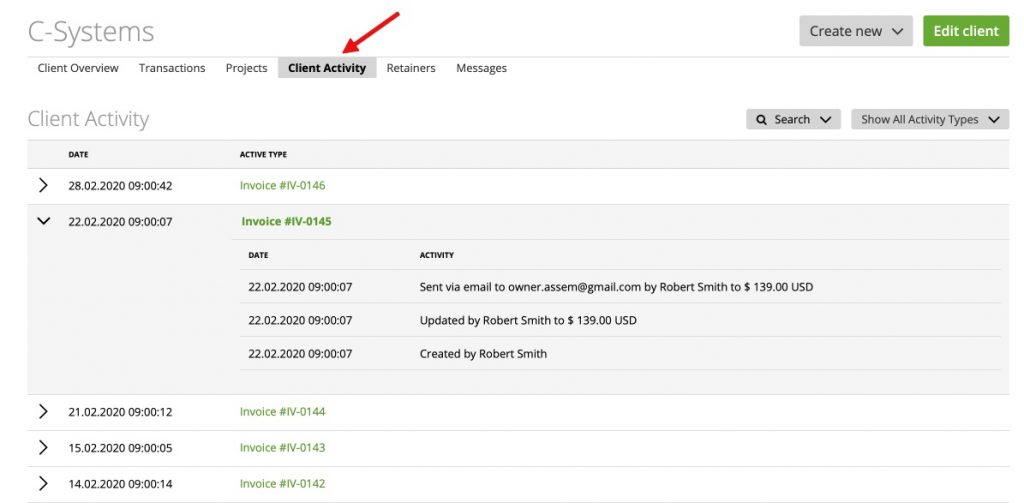Open Invoice #IV-0146 link
Image resolution: width=1024 pixels, height=503 pixels.
282,186
